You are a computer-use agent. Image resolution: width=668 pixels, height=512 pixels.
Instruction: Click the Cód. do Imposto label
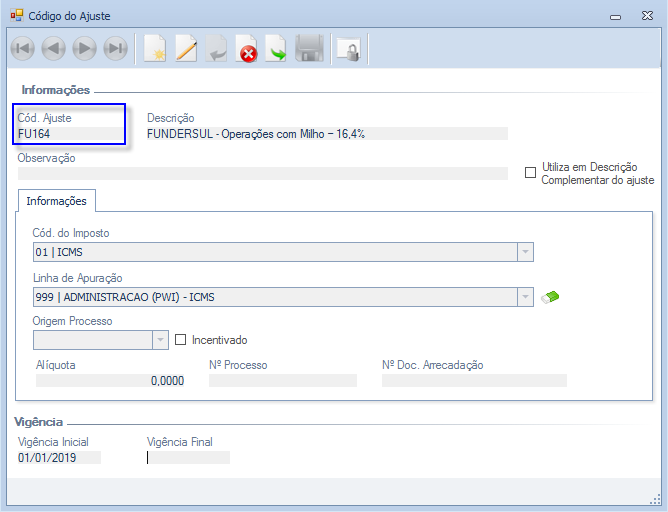click(x=71, y=233)
